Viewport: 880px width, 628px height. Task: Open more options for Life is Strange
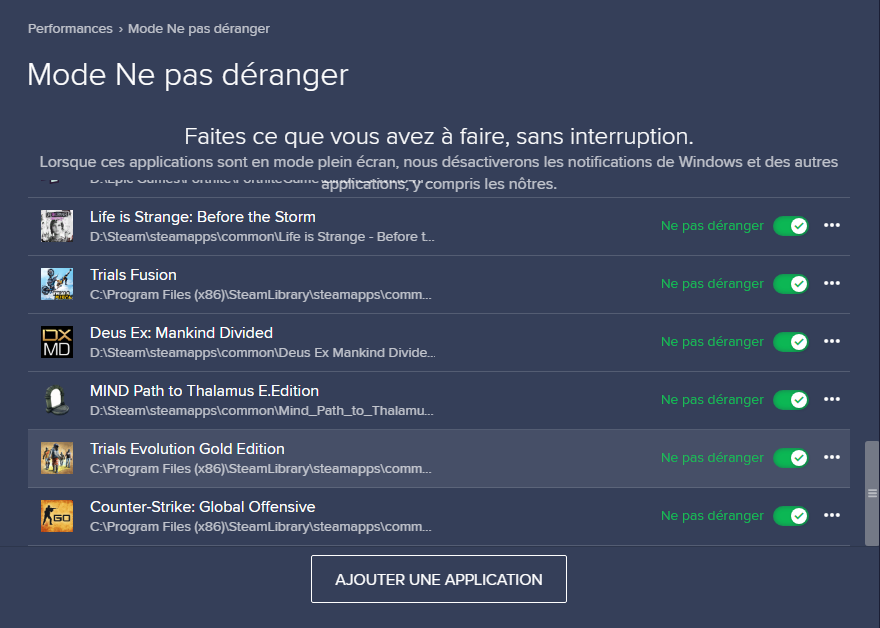click(x=831, y=226)
